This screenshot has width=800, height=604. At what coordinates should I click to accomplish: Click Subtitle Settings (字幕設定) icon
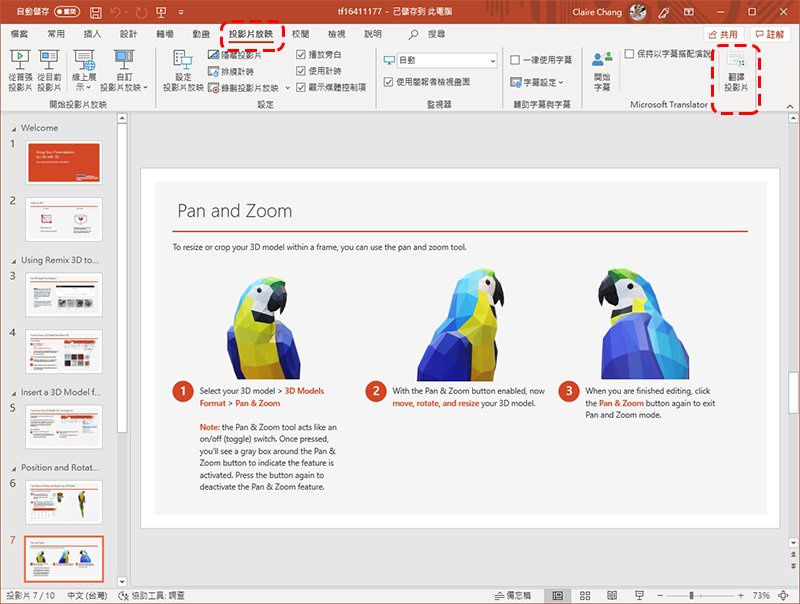[x=516, y=82]
